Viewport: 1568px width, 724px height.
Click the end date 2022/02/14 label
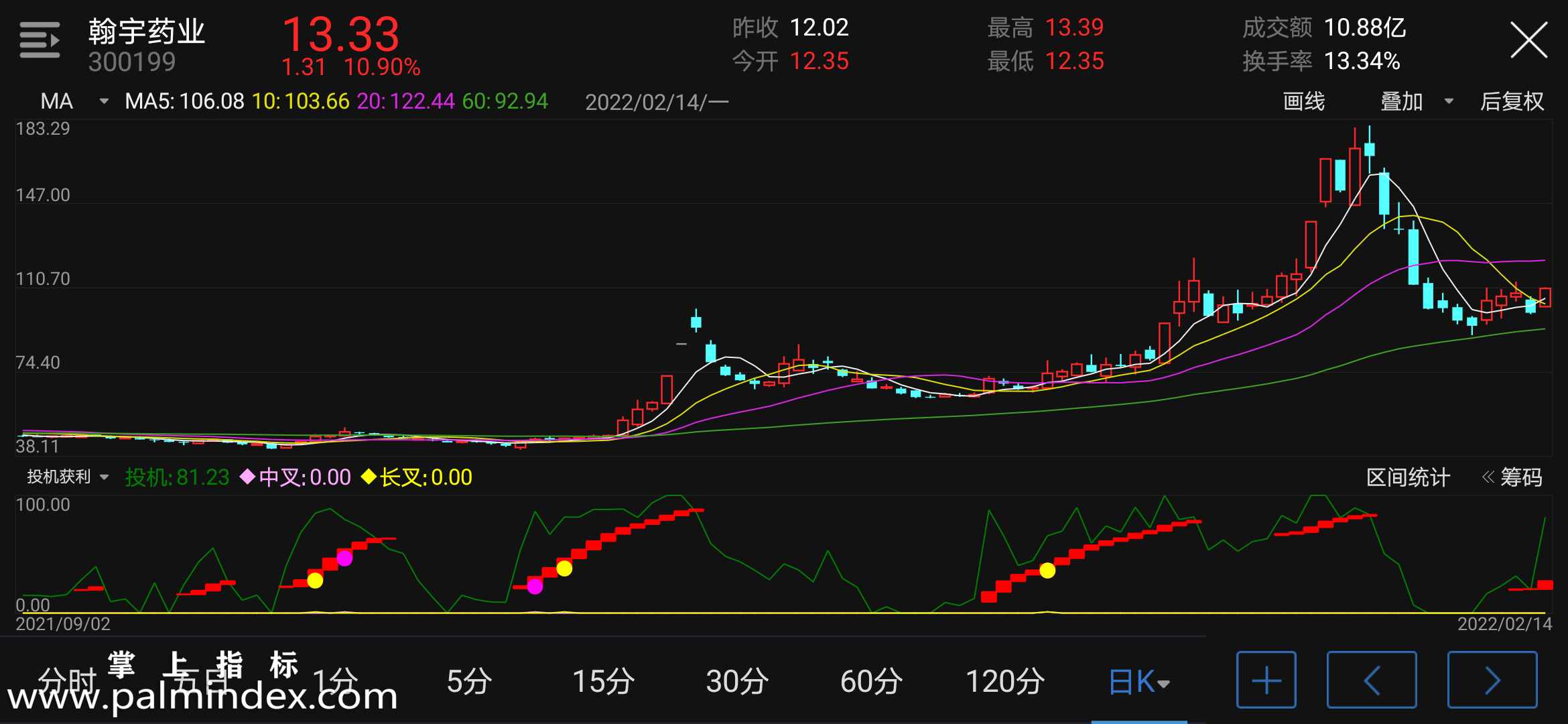[1505, 624]
